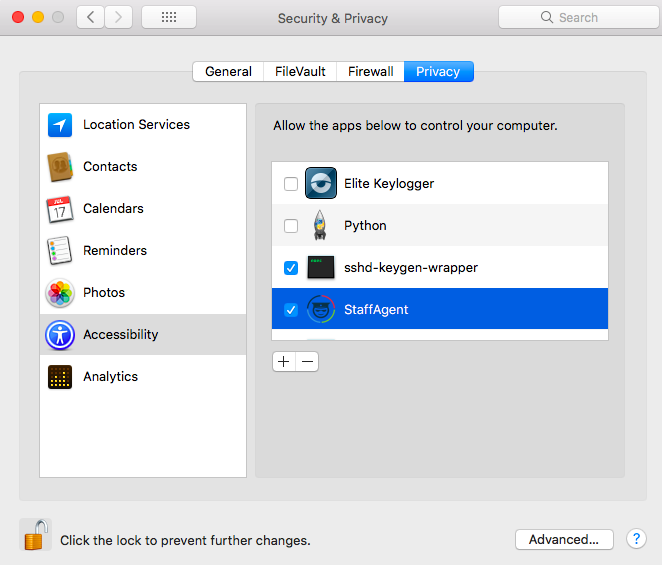
Task: Disable the StaffAgent checkbox
Action: tap(291, 310)
